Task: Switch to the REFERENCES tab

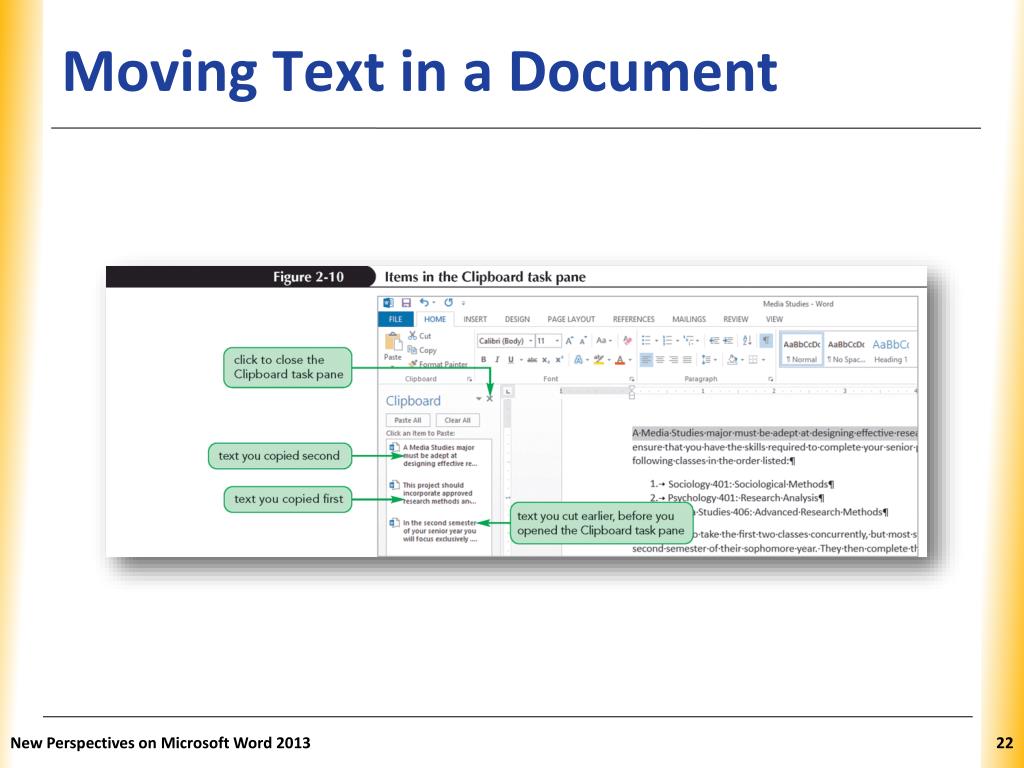Action: [x=633, y=319]
